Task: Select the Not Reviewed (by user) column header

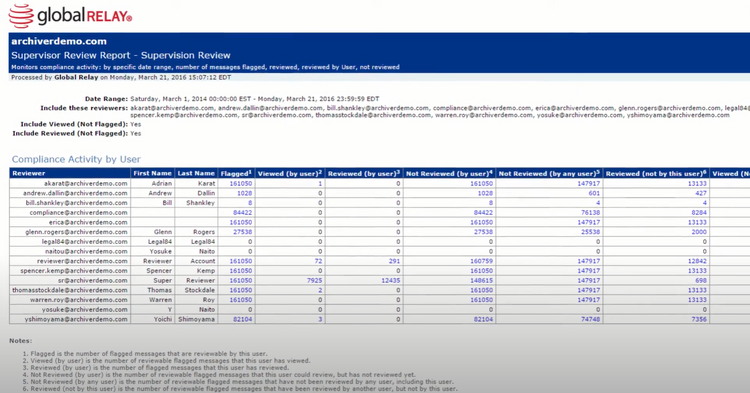Action: point(449,173)
